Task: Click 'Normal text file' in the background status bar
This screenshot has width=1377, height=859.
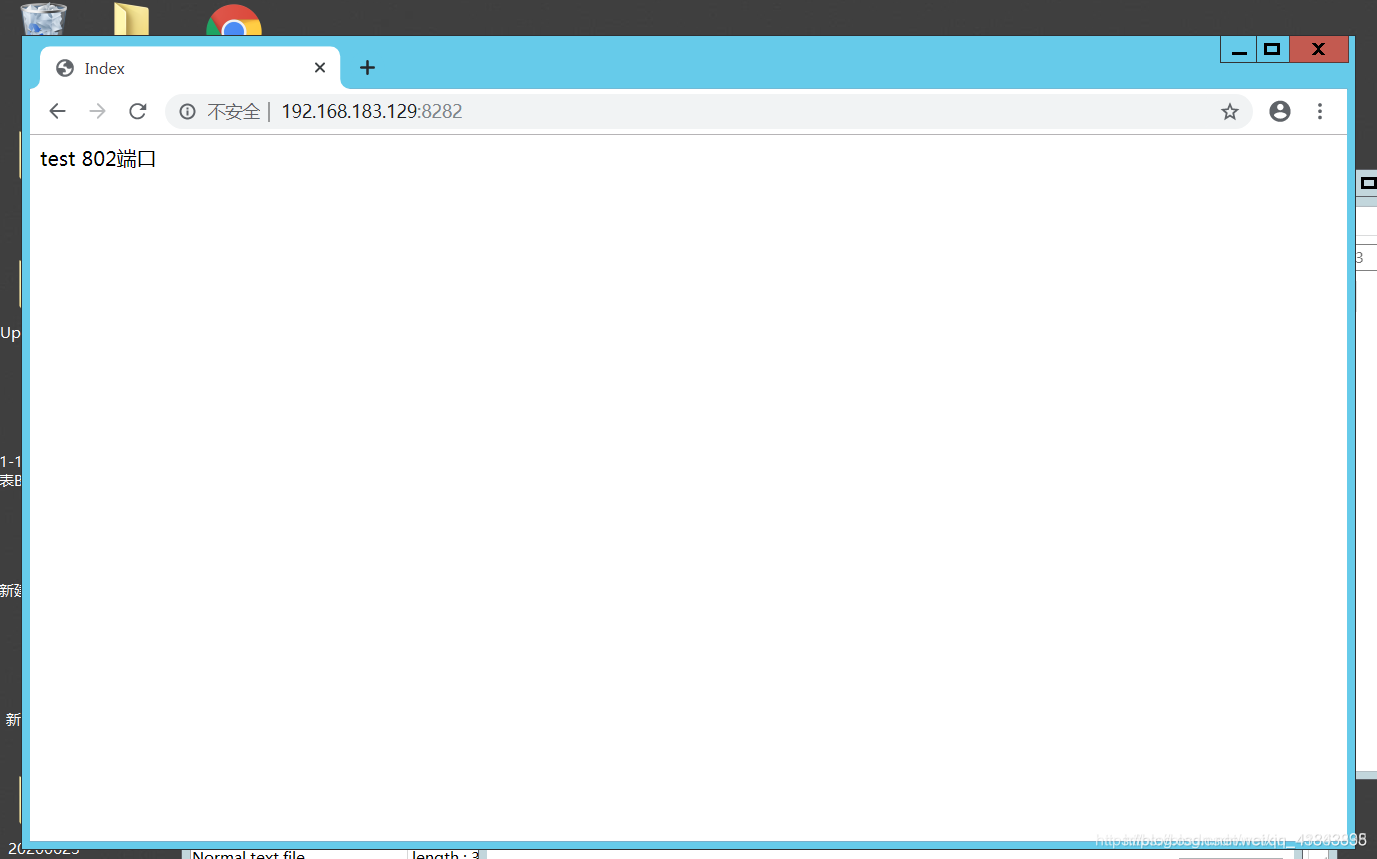Action: click(248, 854)
